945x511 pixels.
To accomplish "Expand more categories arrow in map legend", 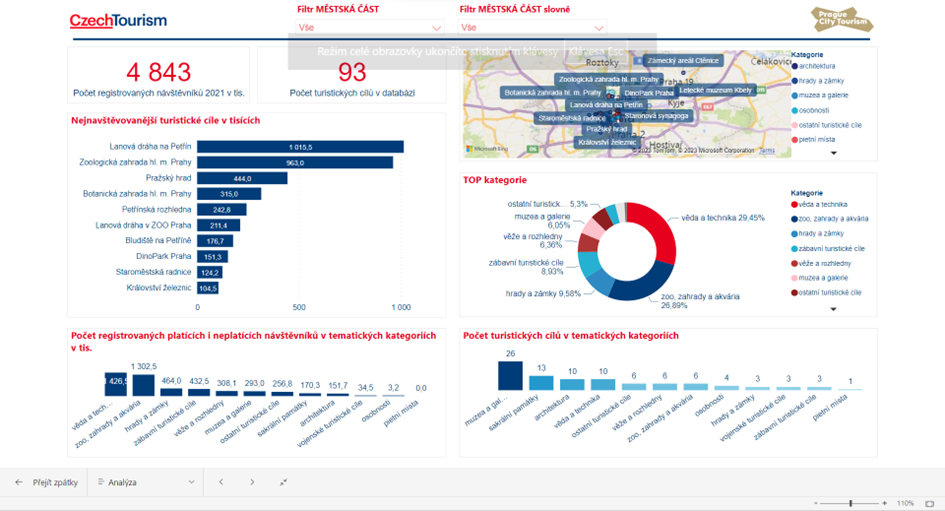I will [x=834, y=153].
